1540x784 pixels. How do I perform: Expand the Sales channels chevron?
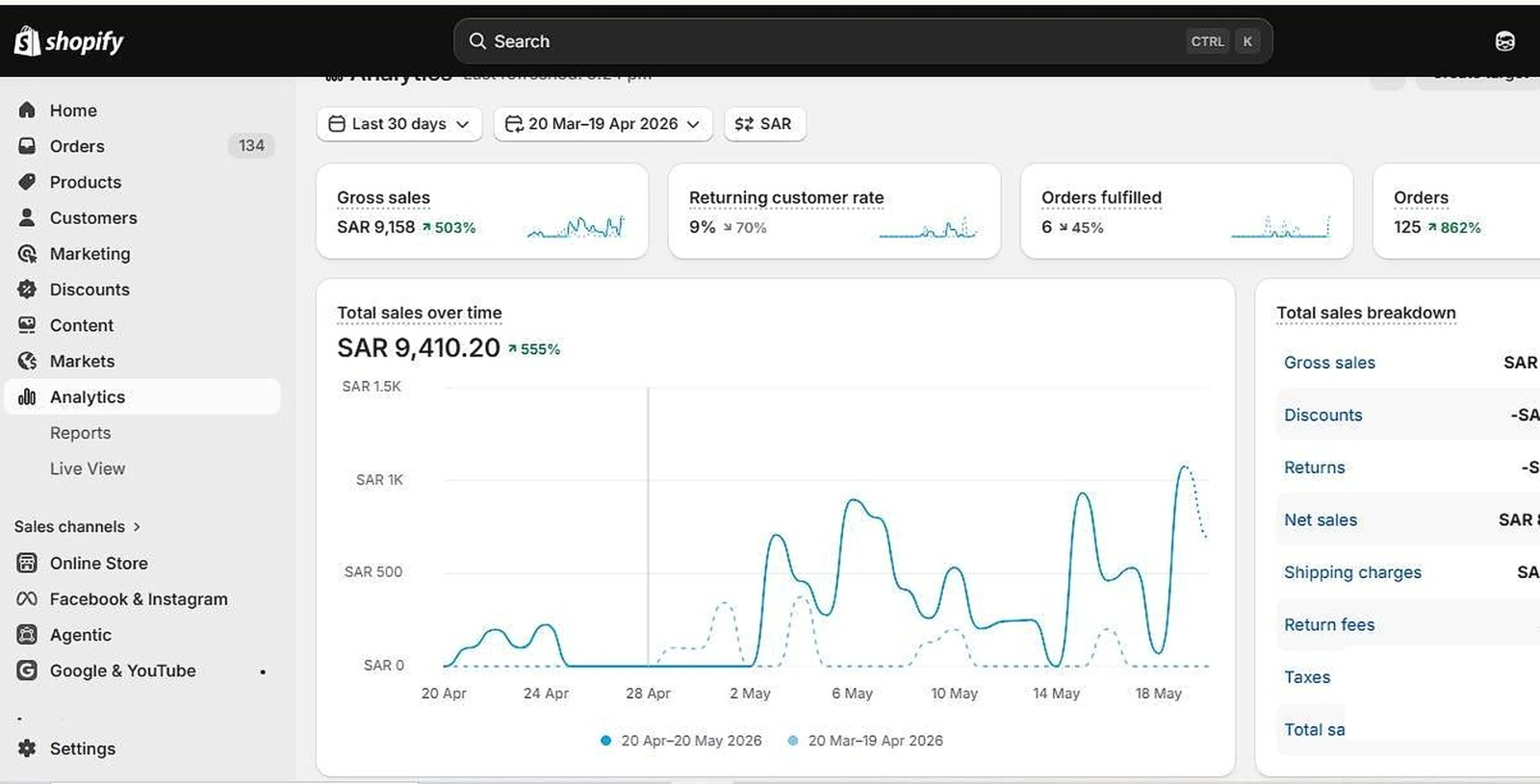[x=137, y=527]
